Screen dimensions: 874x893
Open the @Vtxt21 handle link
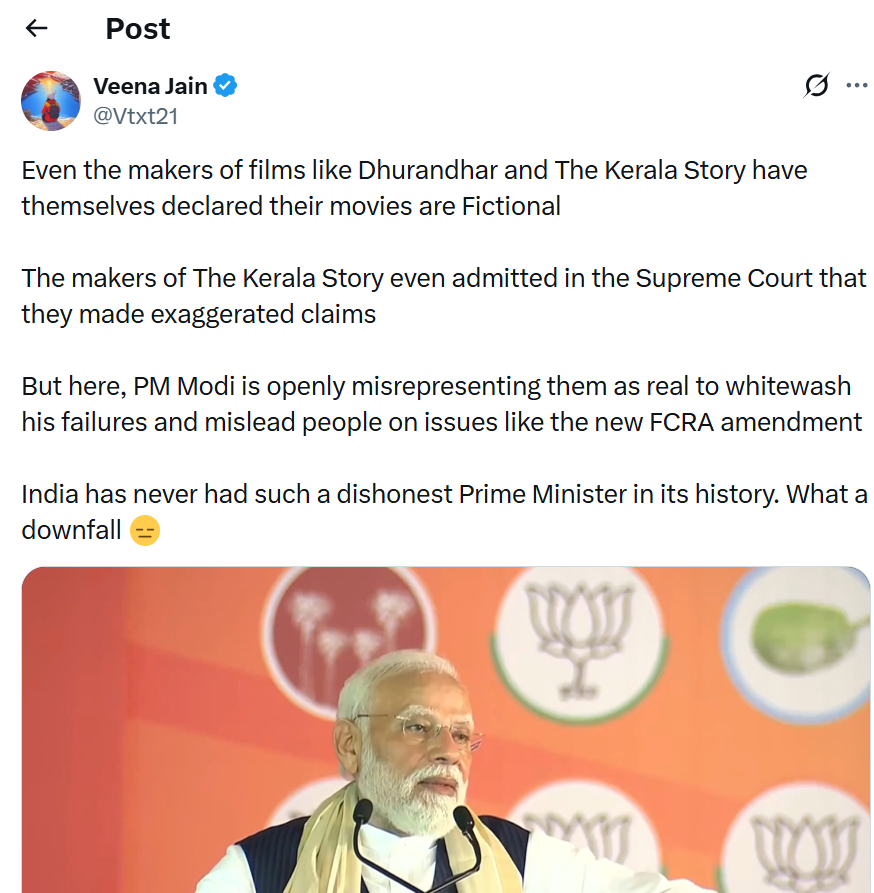click(x=135, y=115)
